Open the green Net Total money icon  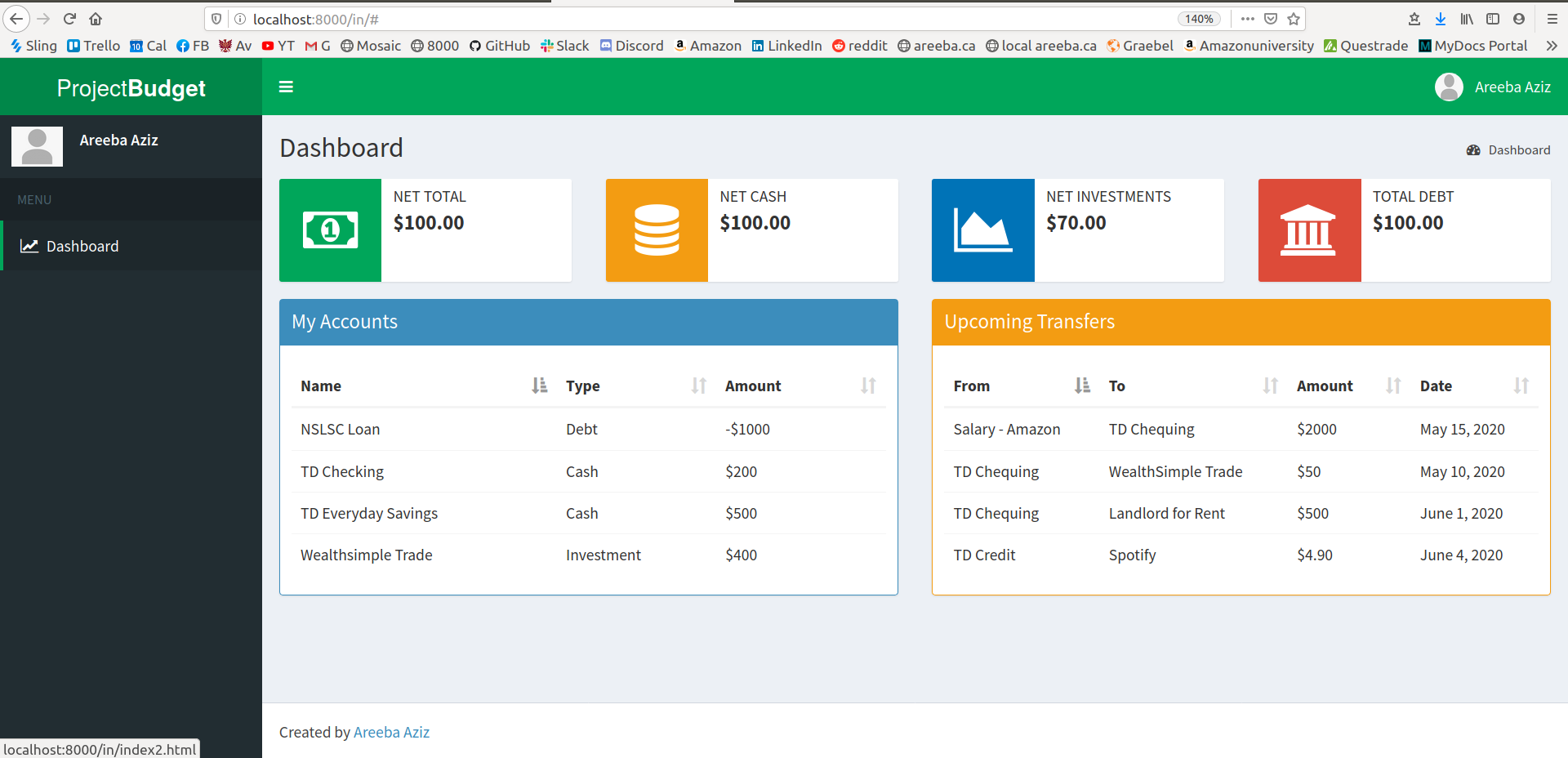click(x=330, y=230)
